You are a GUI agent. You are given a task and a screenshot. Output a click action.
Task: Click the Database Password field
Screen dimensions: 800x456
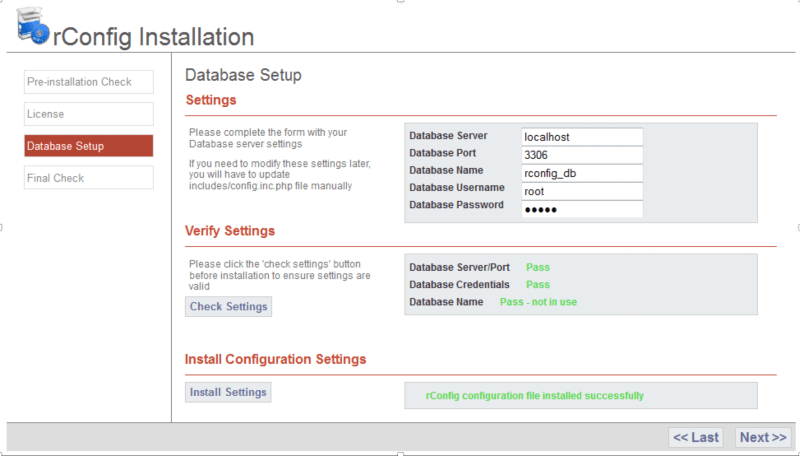pos(582,209)
